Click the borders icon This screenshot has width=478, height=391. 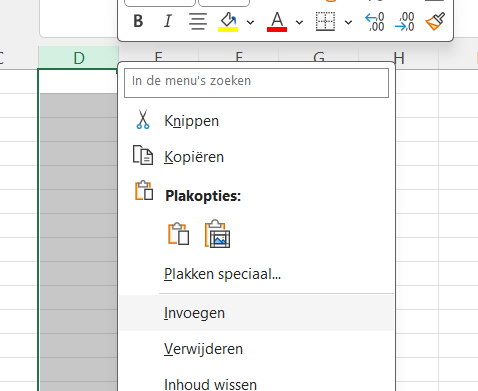pyautogui.click(x=325, y=22)
